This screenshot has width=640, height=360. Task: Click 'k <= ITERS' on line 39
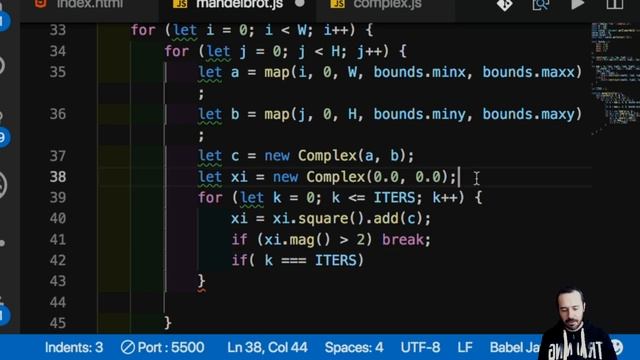[373, 198]
